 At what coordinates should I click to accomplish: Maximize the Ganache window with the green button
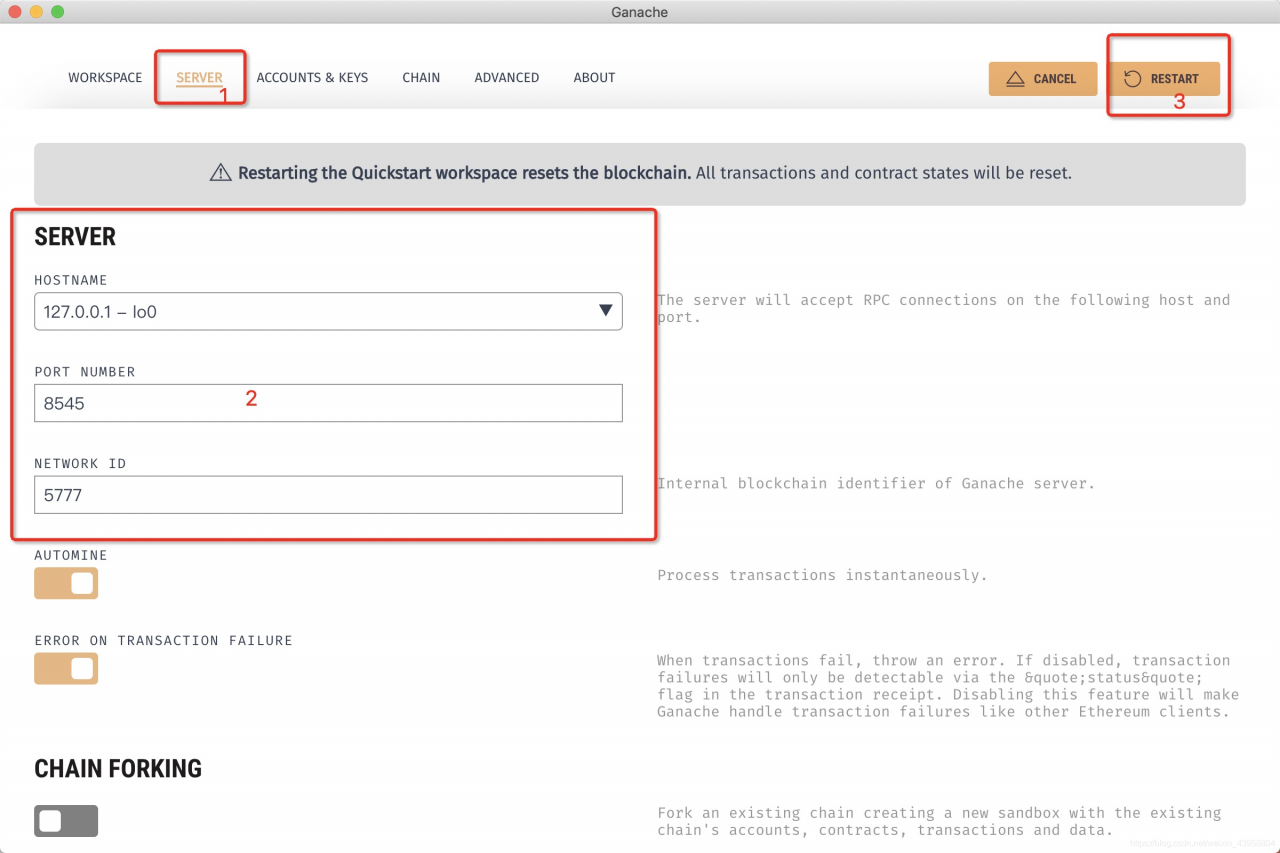57,12
